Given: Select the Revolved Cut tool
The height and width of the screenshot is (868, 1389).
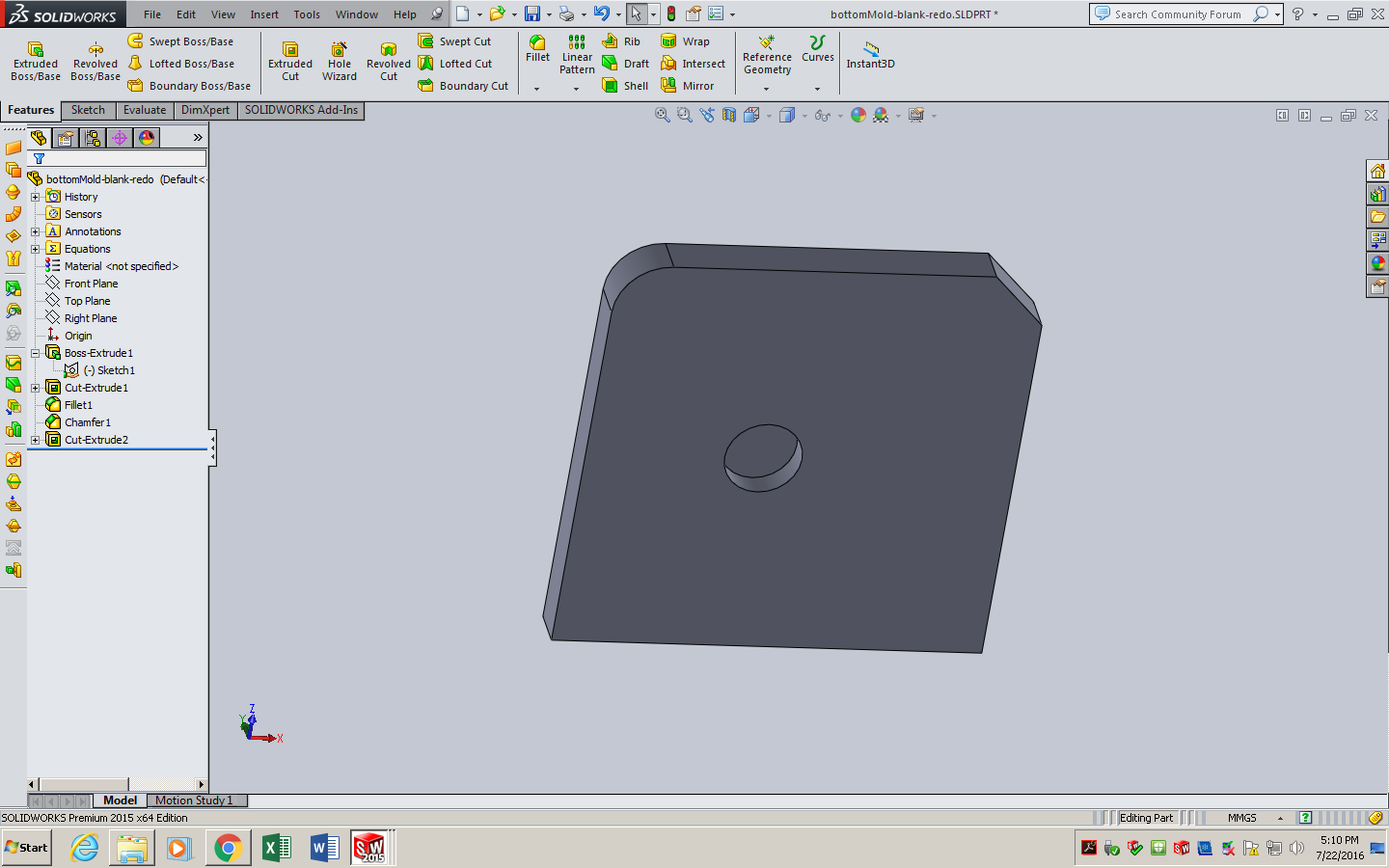Looking at the screenshot, I should pyautogui.click(x=388, y=58).
